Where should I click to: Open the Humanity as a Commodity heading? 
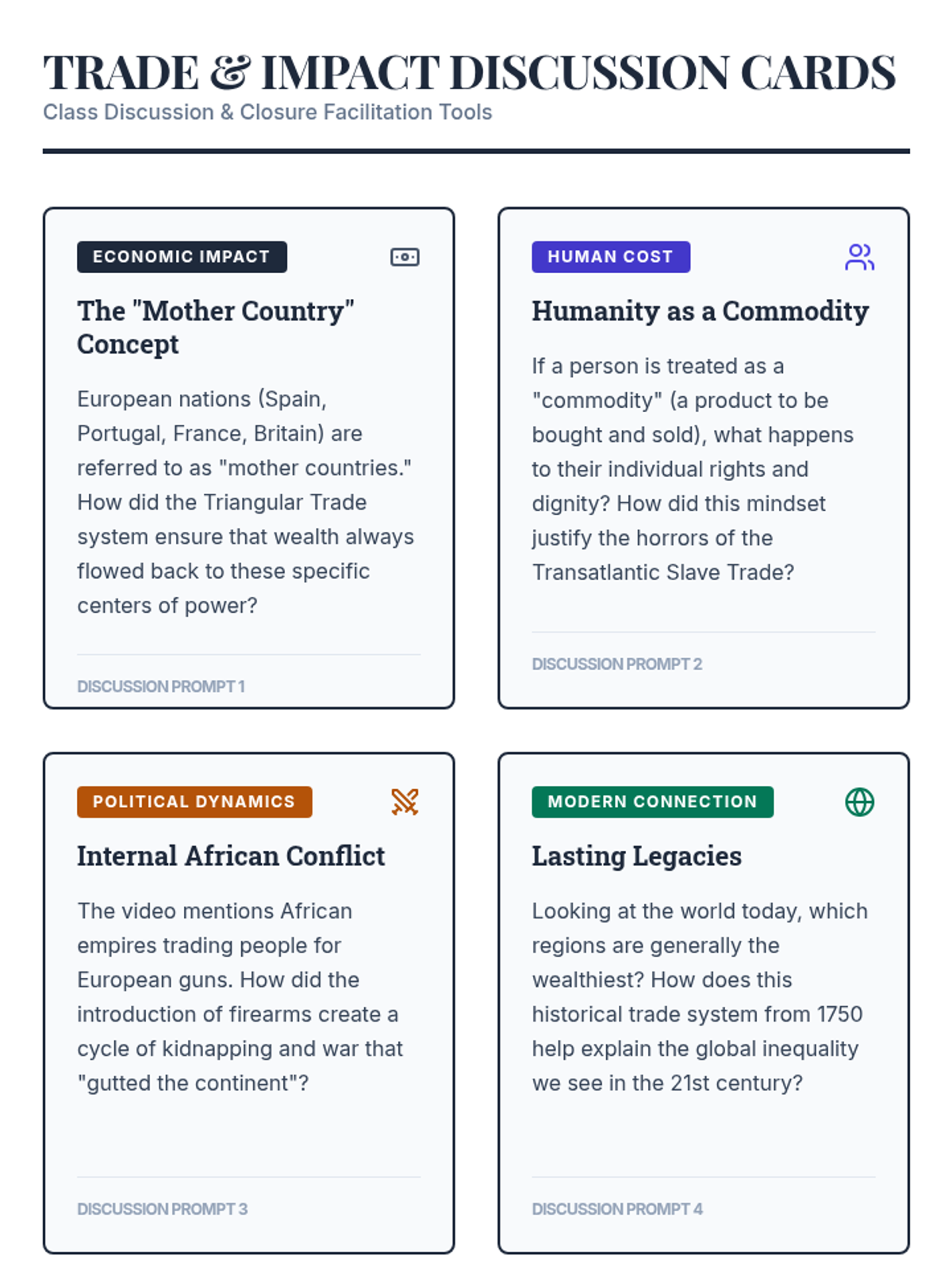tap(700, 311)
